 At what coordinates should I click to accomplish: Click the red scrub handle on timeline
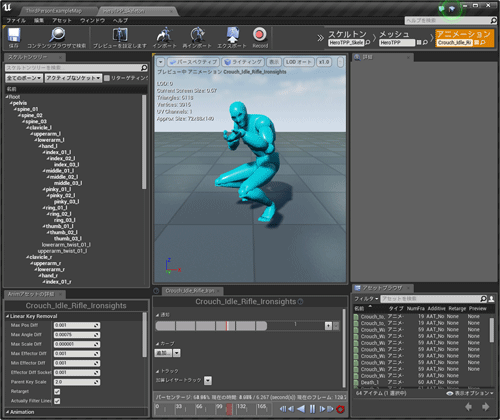coord(229,410)
